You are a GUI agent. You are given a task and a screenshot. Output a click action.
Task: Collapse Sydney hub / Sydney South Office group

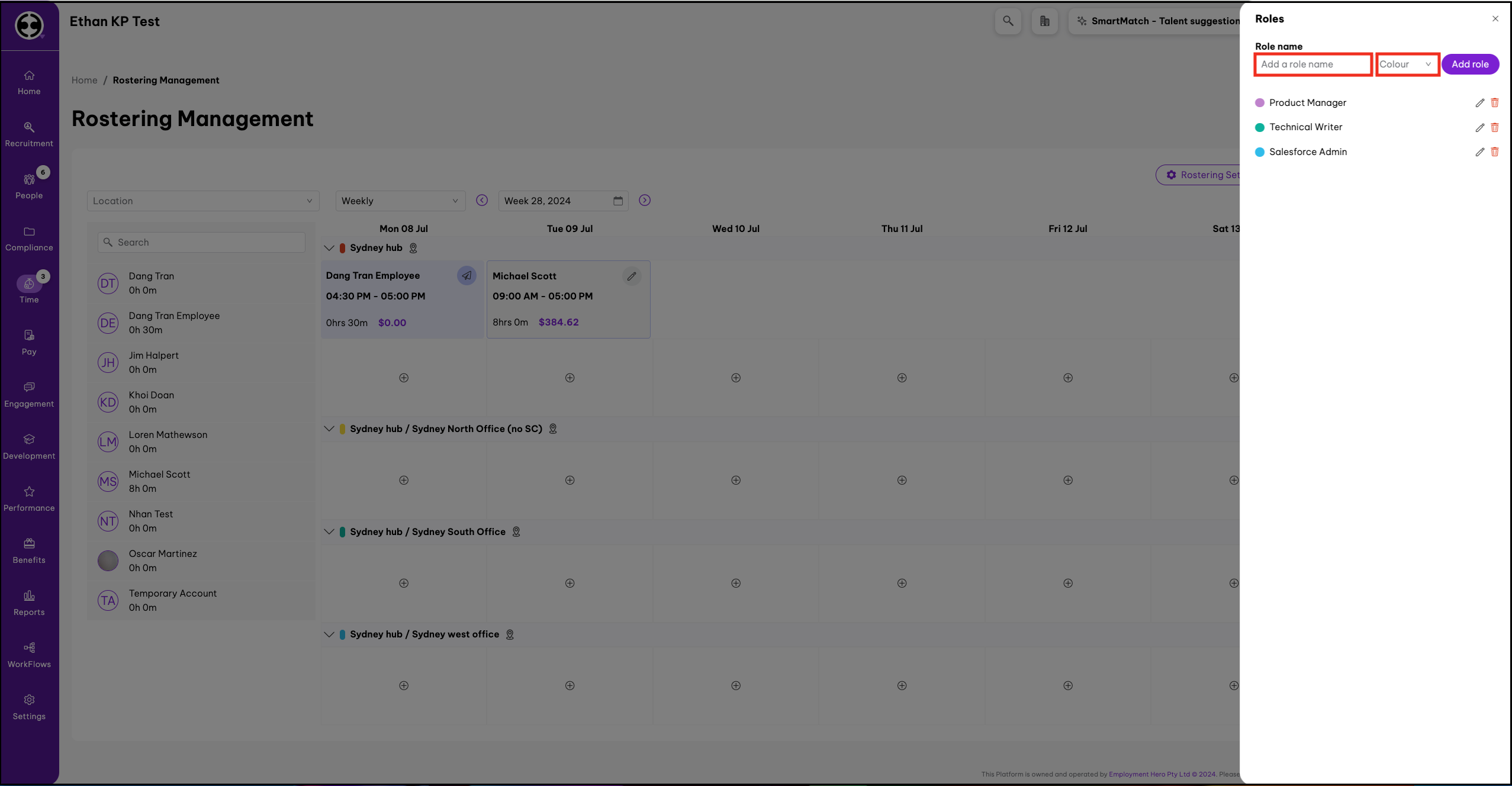(x=329, y=531)
